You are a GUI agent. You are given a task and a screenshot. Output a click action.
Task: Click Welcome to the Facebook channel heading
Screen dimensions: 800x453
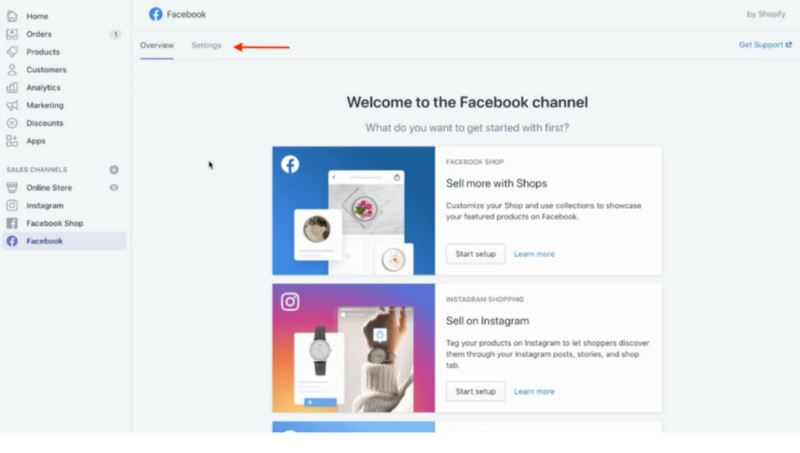click(x=467, y=103)
